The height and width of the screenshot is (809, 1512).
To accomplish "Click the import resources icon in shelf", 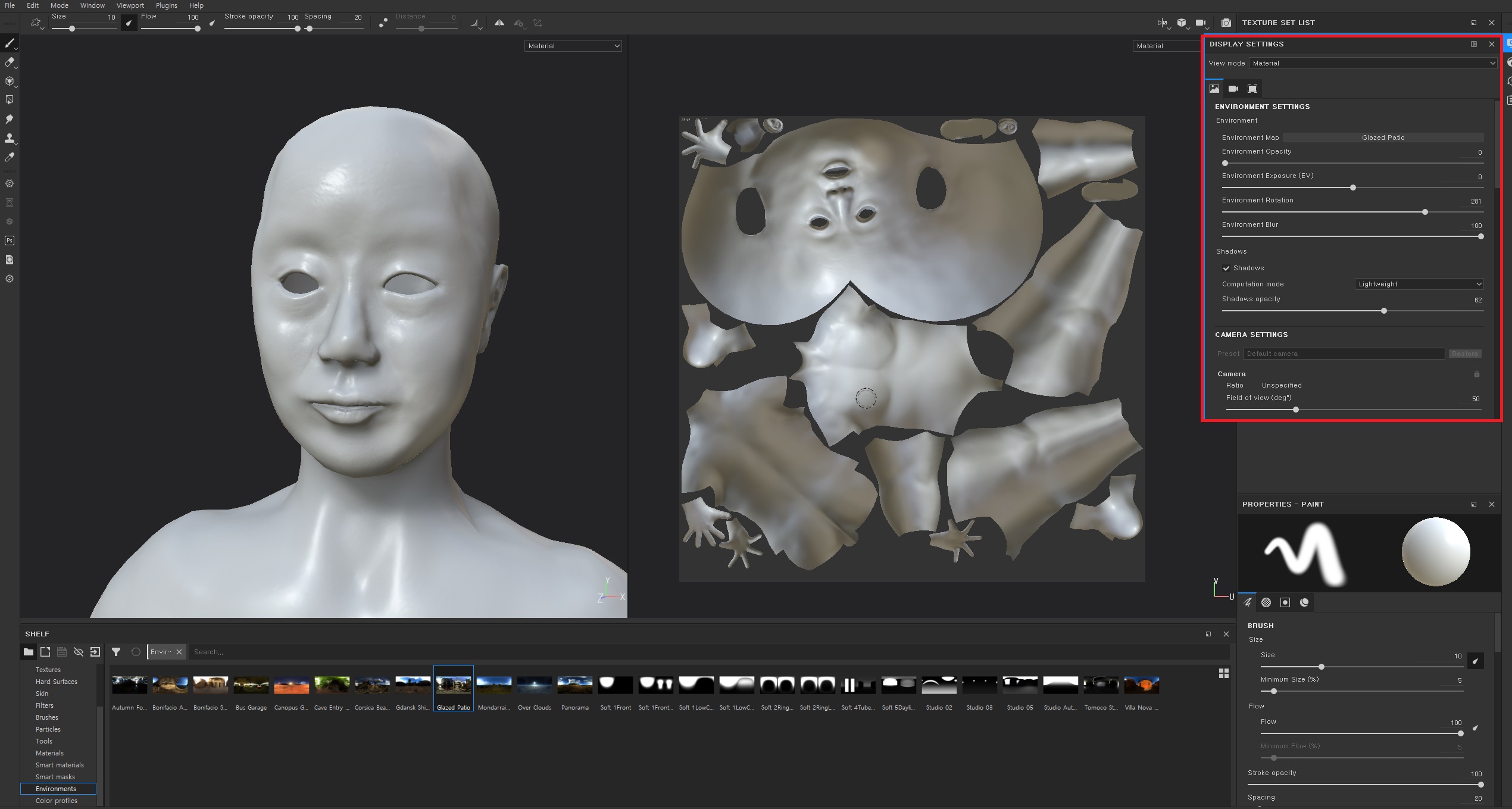I will tap(95, 652).
